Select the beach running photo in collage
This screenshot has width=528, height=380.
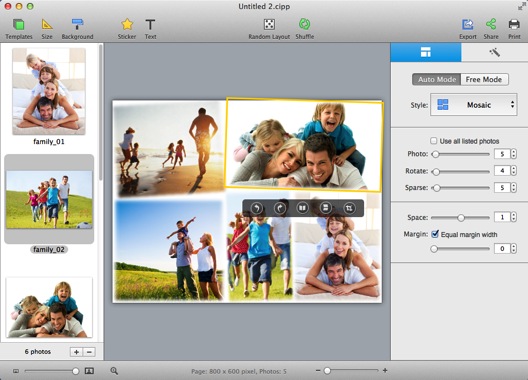(x=169, y=148)
